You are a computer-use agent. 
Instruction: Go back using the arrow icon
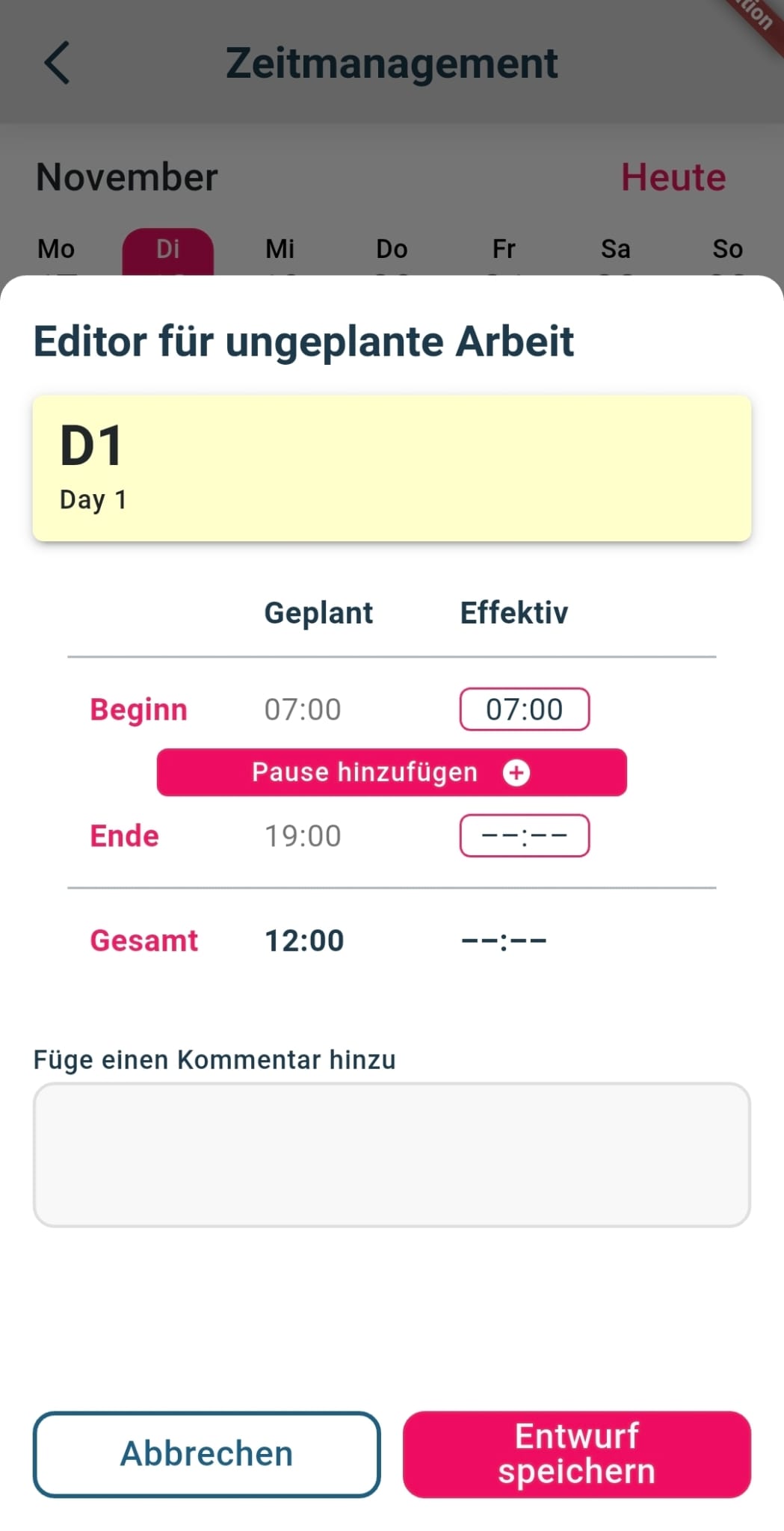pyautogui.click(x=57, y=63)
